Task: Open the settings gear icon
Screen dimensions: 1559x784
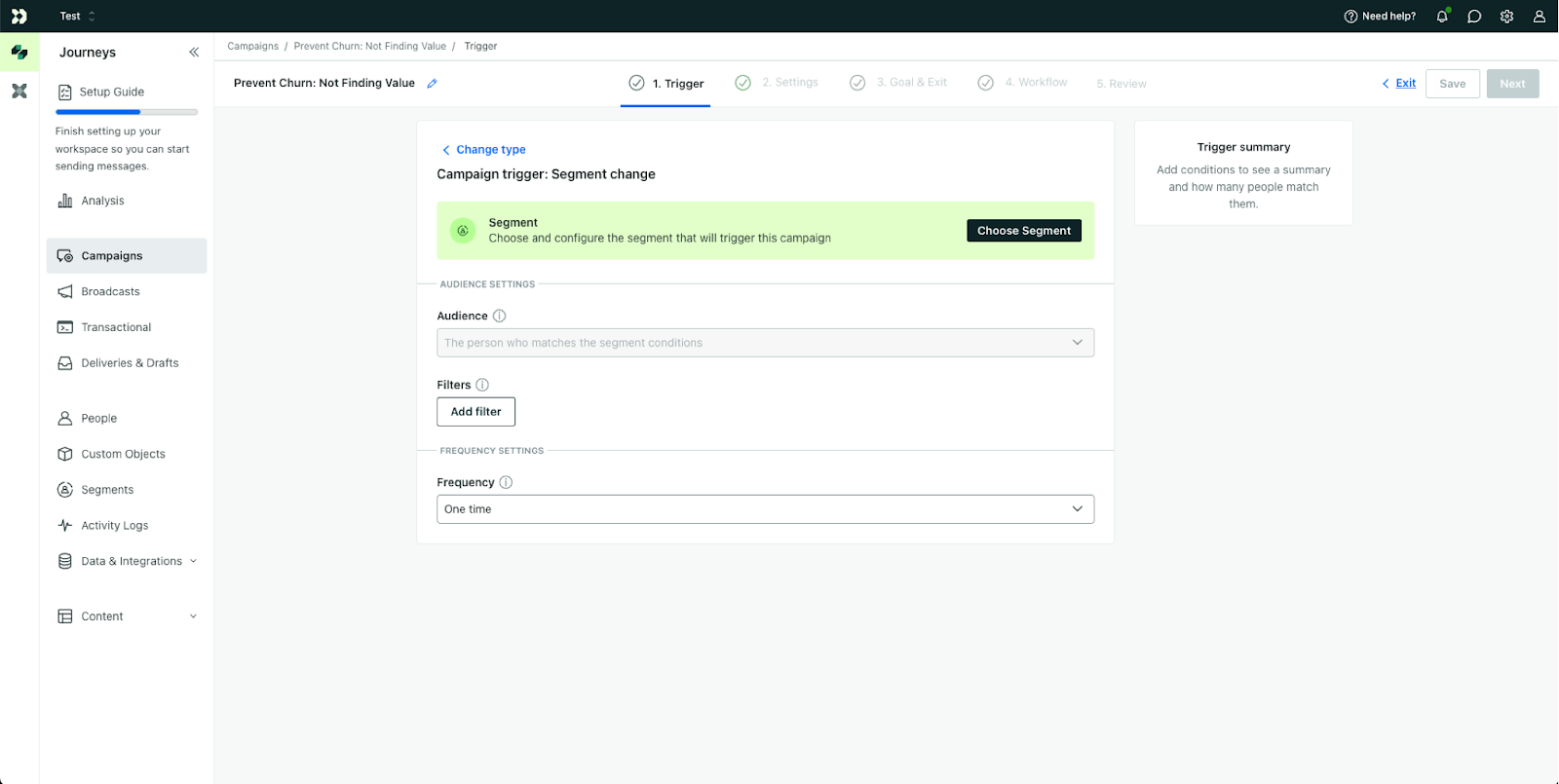Action: [1506, 17]
